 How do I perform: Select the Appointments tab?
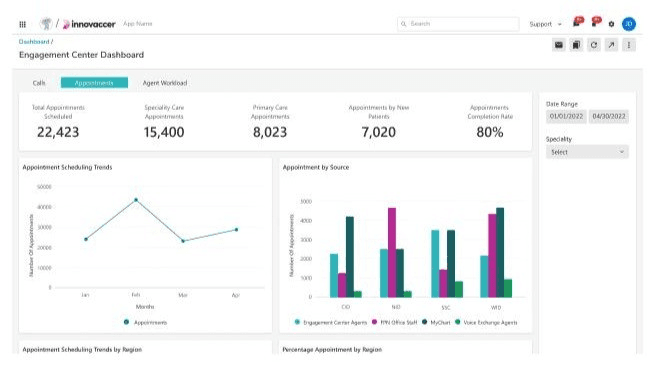tap(94, 83)
